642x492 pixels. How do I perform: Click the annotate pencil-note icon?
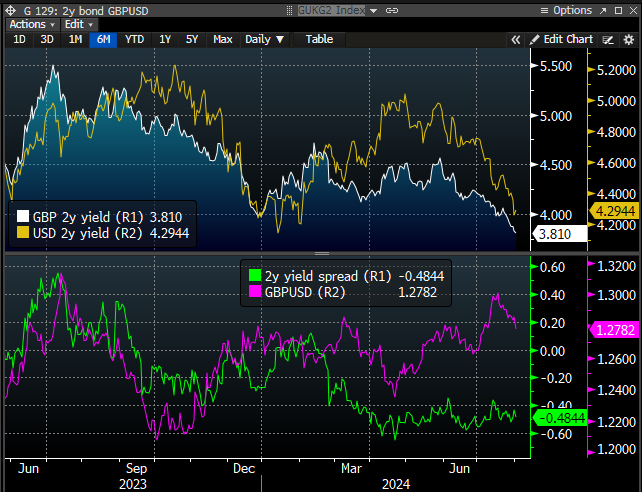(x=608, y=39)
